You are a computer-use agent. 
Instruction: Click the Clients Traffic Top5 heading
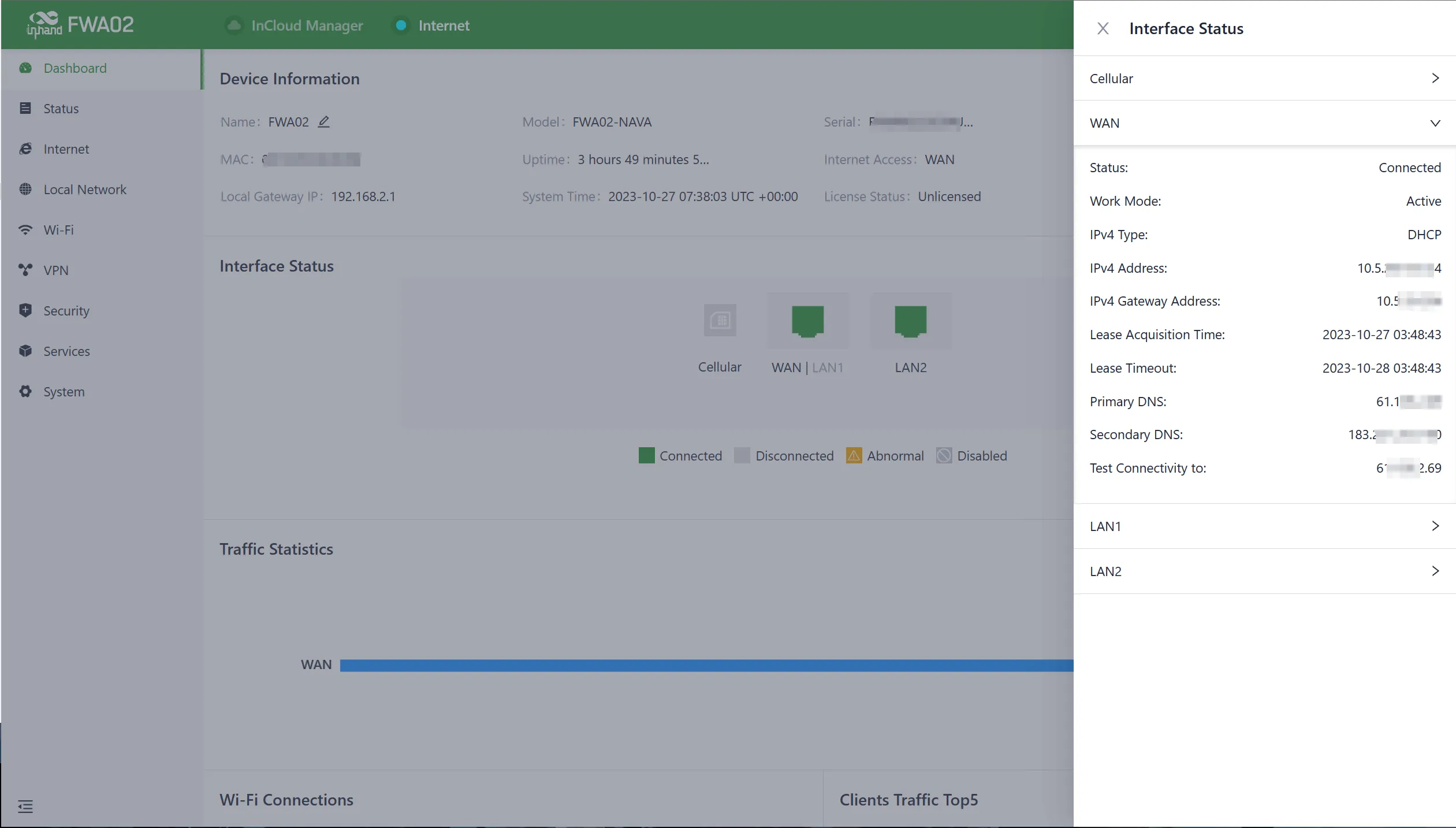[x=908, y=800]
